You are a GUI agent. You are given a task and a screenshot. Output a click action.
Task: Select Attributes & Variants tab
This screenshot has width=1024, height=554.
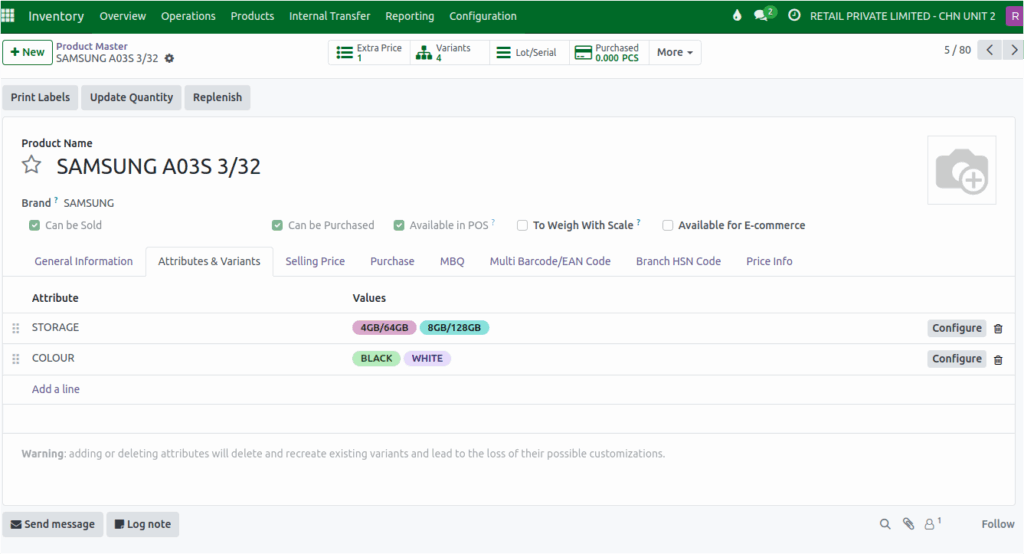209,261
